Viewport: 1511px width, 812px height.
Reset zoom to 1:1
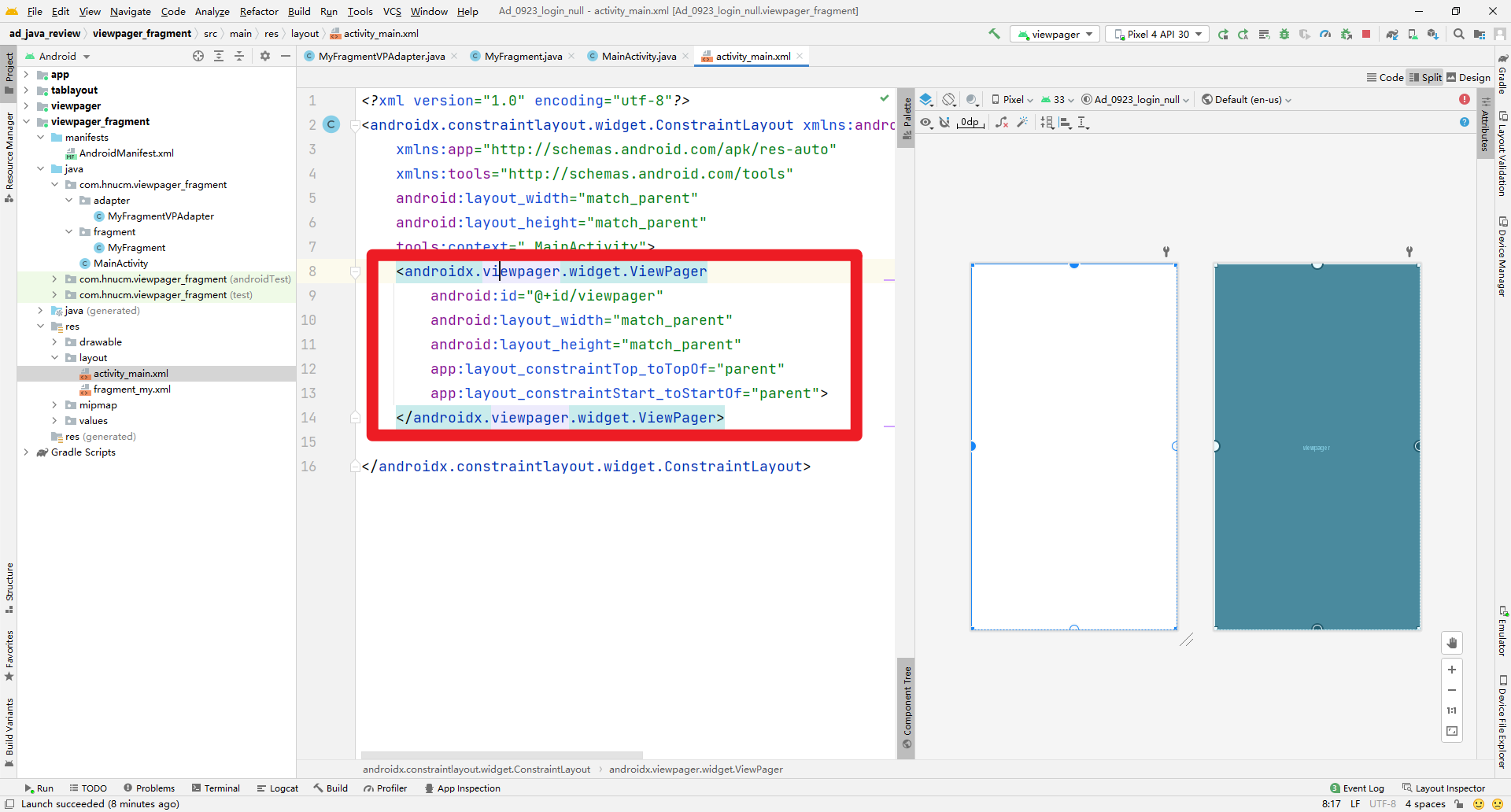pyautogui.click(x=1452, y=710)
